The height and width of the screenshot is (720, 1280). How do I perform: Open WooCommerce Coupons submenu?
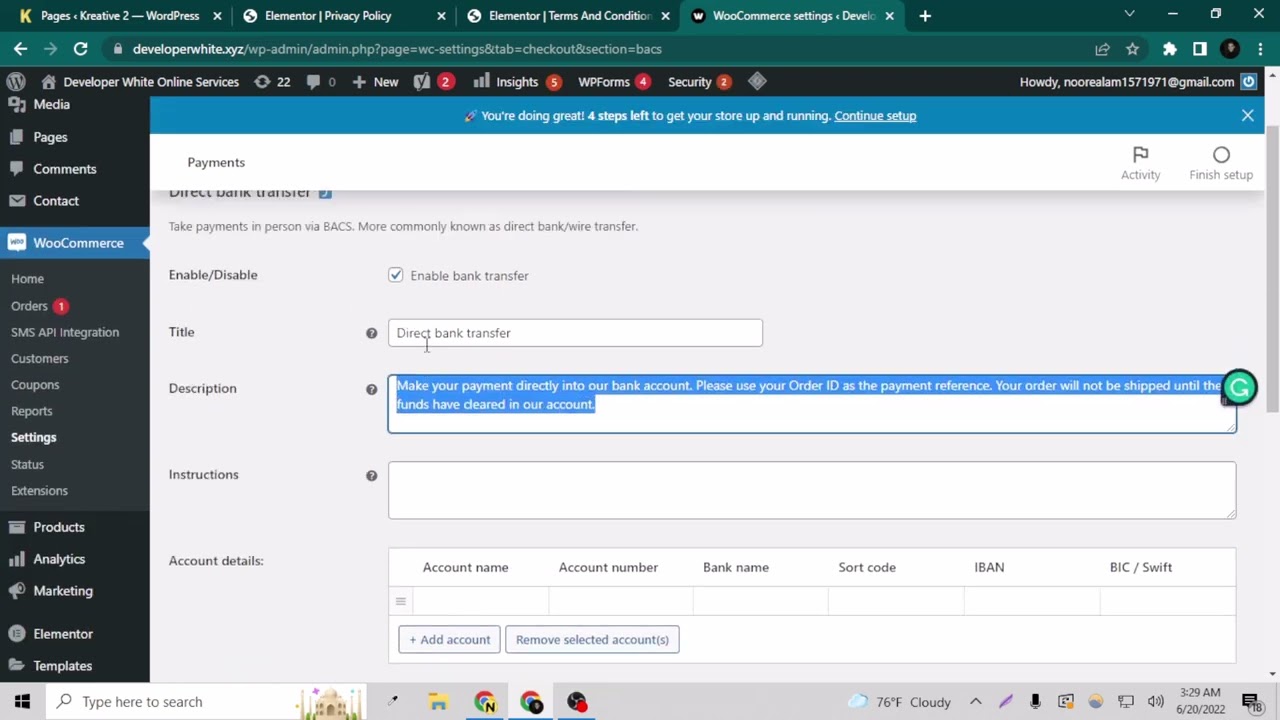coord(35,385)
